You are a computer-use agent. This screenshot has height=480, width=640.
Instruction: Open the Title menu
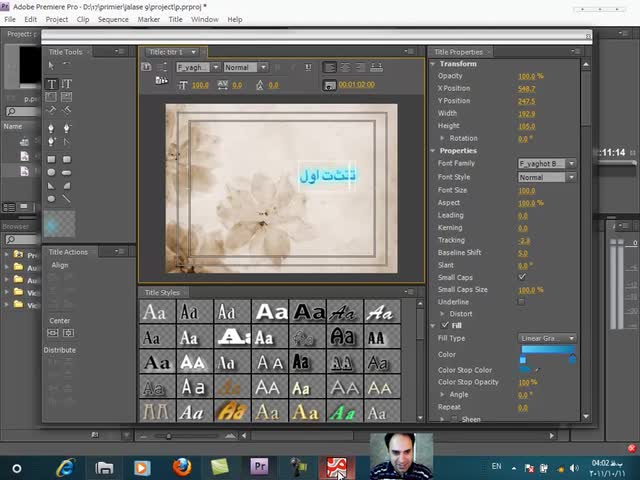click(x=176, y=19)
